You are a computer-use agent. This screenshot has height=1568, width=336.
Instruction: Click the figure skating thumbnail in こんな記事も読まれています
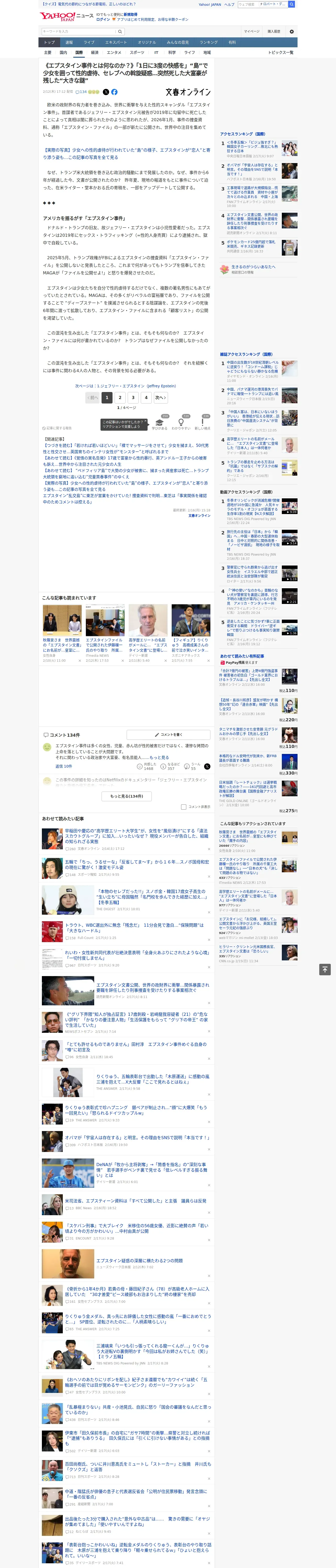tap(191, 620)
